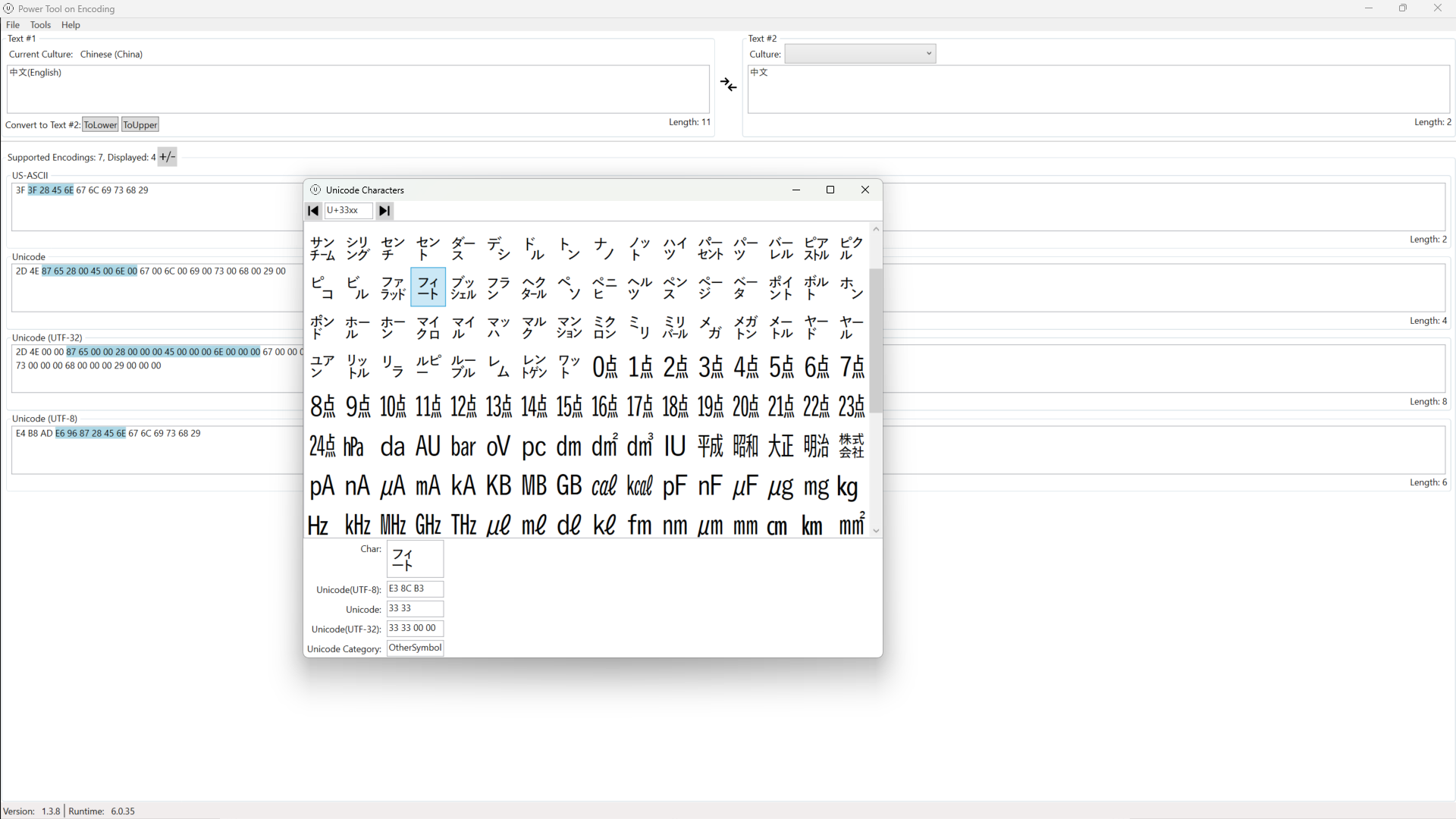Select the kcal symbol character
The height and width of the screenshot is (819, 1456).
pyautogui.click(x=639, y=485)
